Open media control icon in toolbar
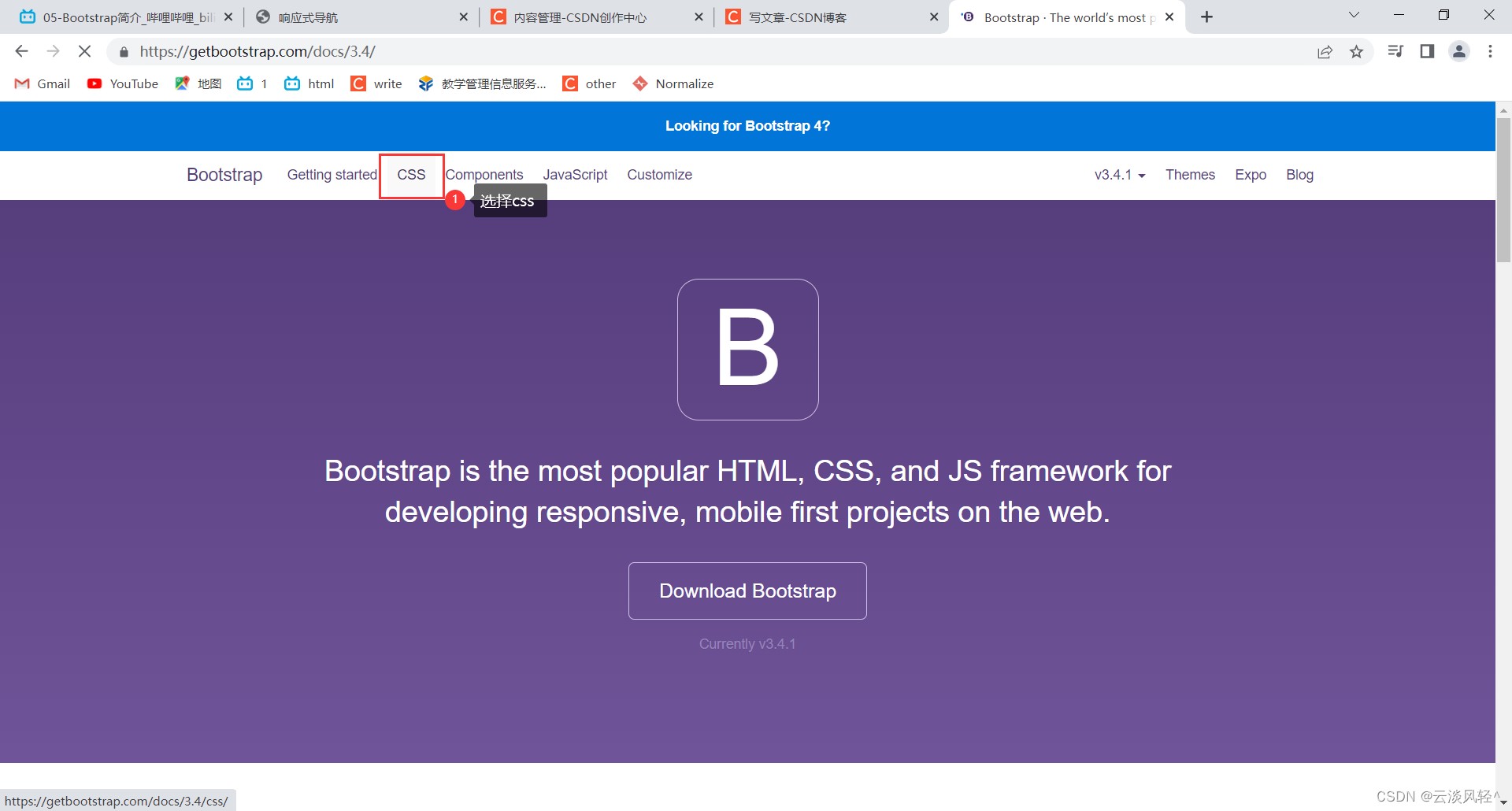The width and height of the screenshot is (1512, 811). pyautogui.click(x=1395, y=51)
